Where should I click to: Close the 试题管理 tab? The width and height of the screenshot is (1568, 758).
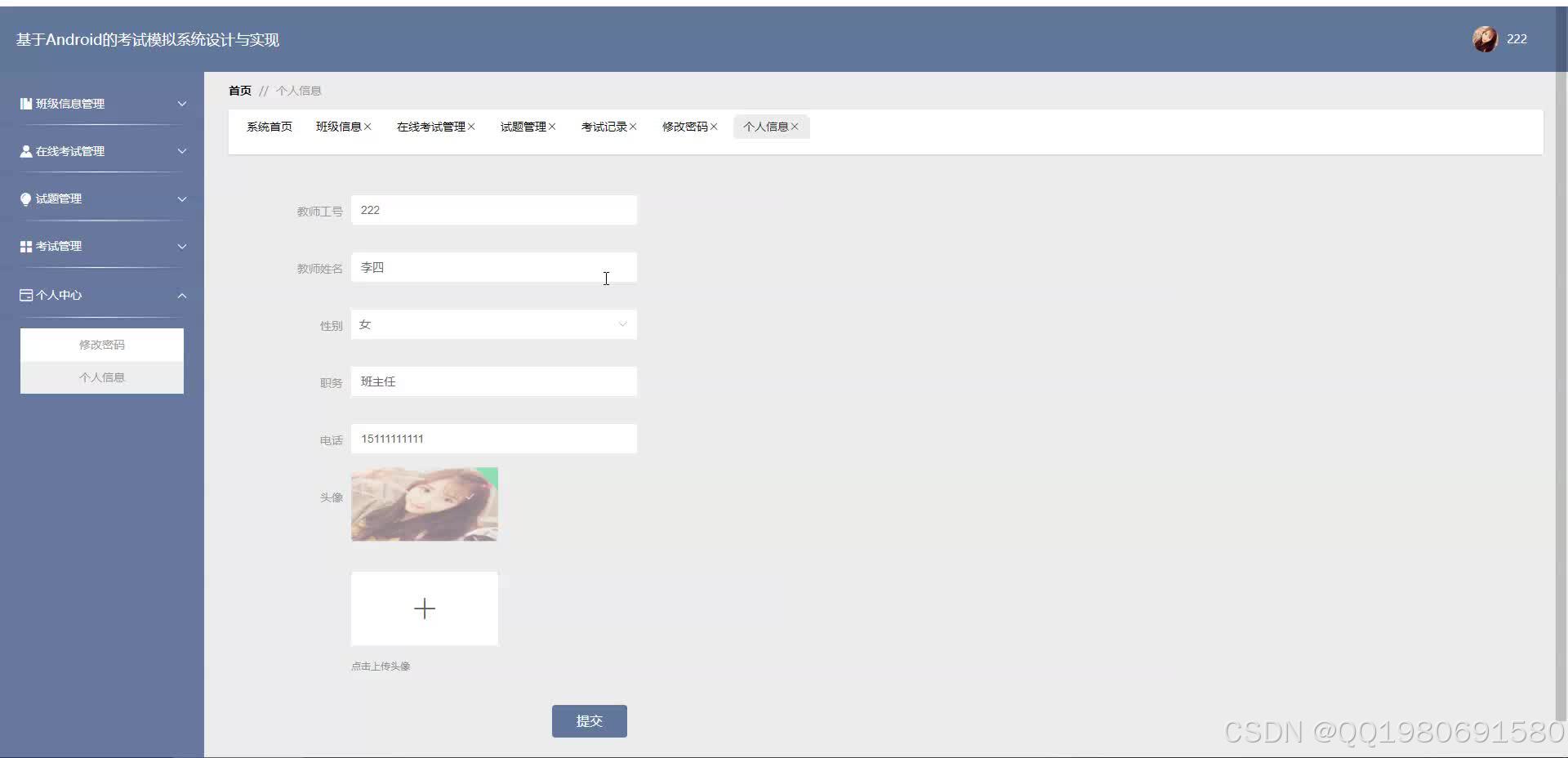point(552,127)
